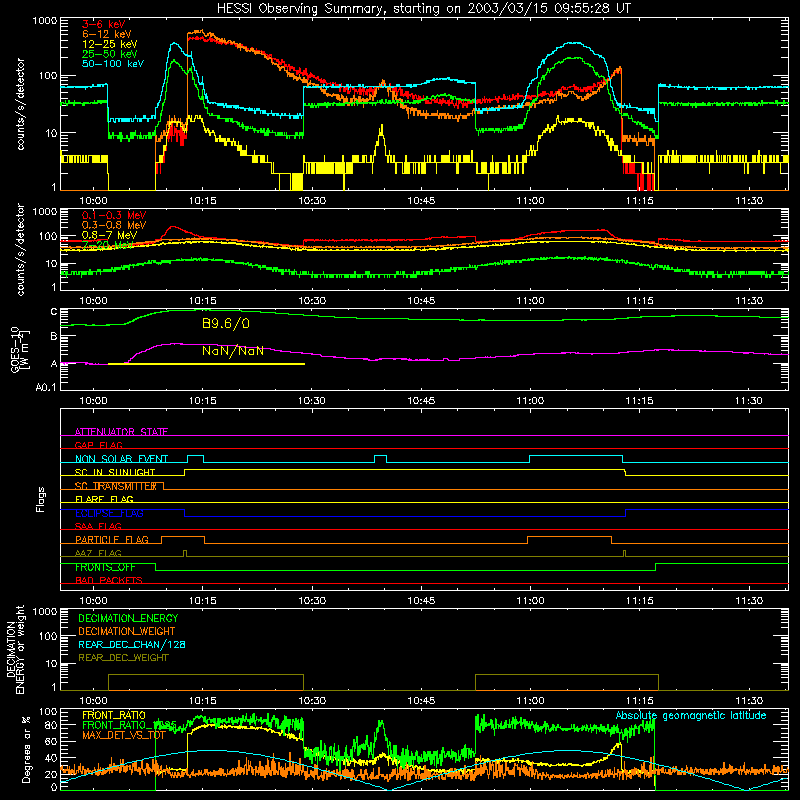Select the SC_TRANSMITTER flag label
The height and width of the screenshot is (800, 800).
115,486
